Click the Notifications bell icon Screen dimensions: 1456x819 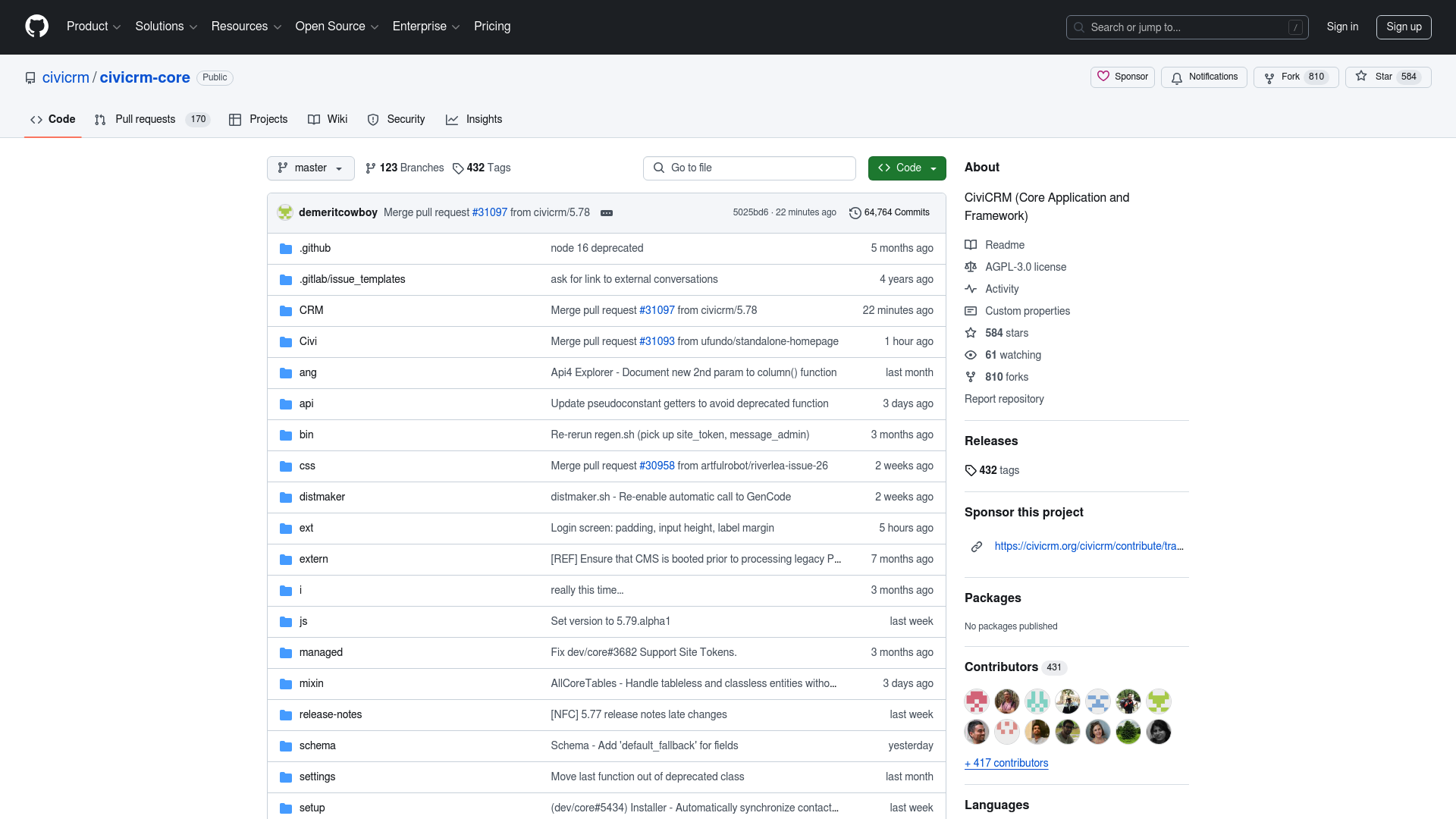pyautogui.click(x=1177, y=77)
